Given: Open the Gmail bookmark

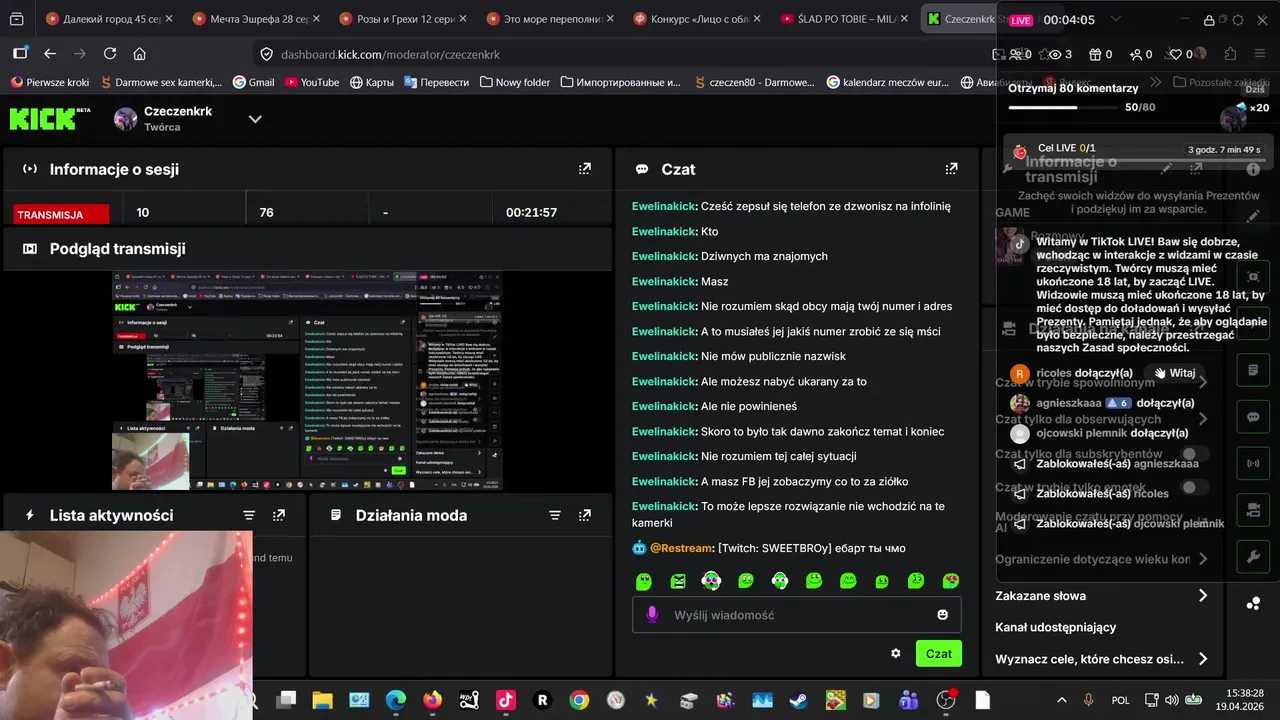Looking at the screenshot, I should pyautogui.click(x=253, y=82).
